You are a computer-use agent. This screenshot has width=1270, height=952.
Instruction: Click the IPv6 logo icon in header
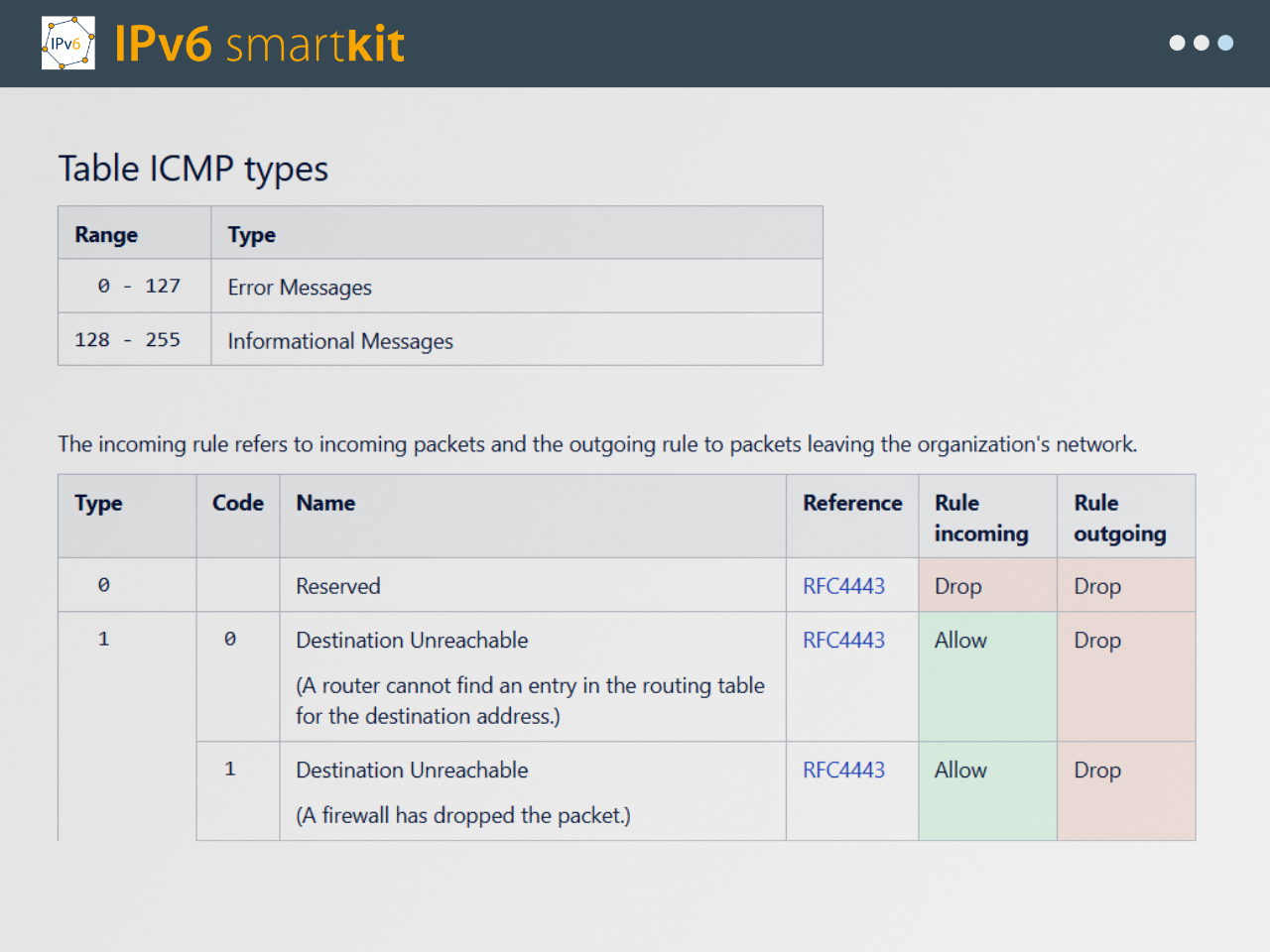(67, 44)
